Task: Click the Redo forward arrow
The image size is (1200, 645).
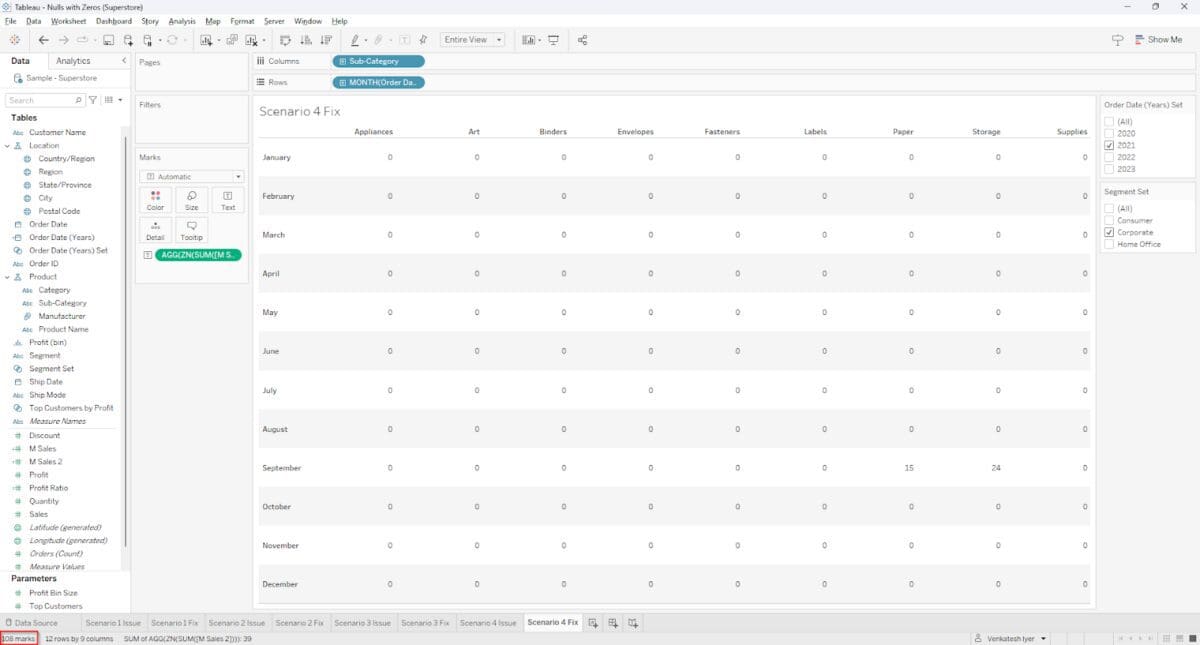Action: pyautogui.click(x=63, y=40)
